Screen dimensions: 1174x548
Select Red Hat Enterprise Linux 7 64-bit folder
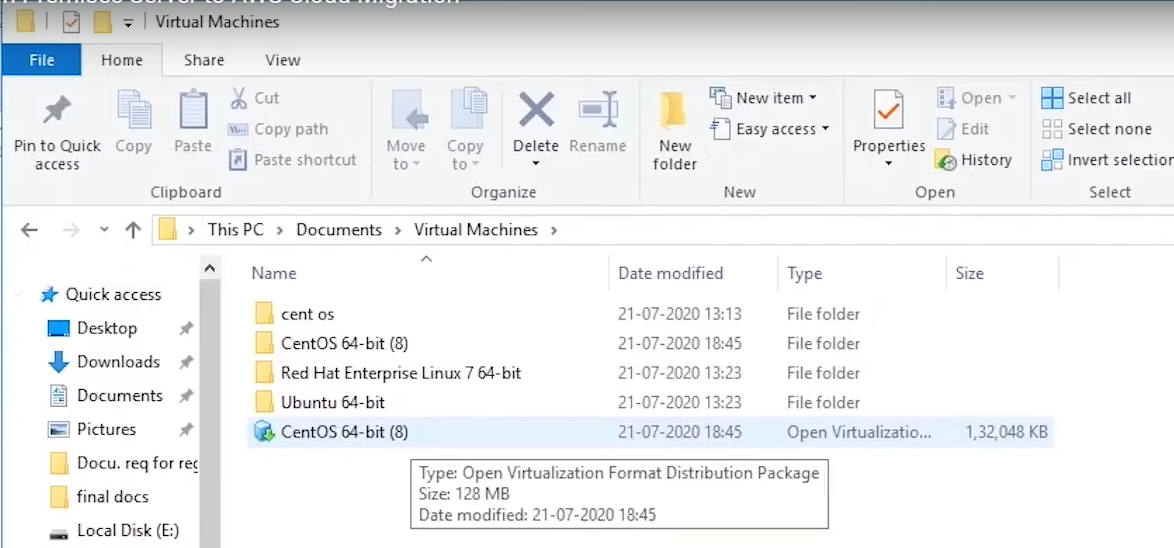point(388,373)
